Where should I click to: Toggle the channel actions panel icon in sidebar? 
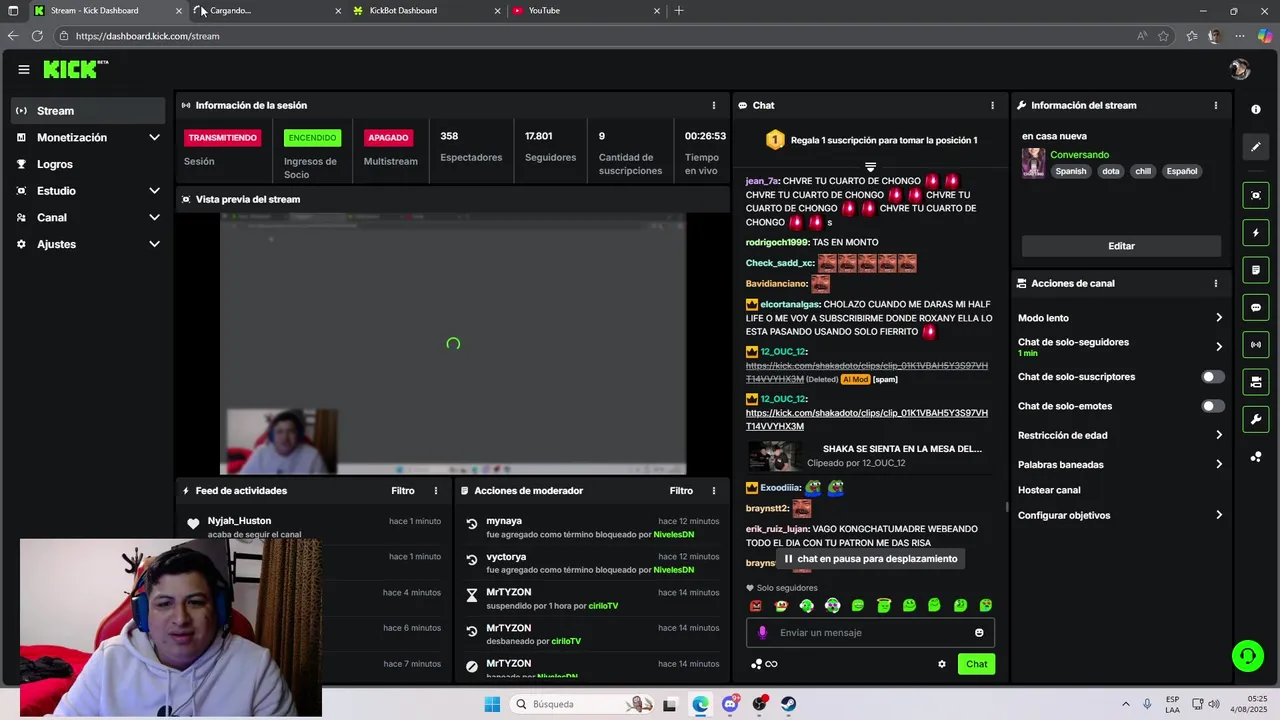[1256, 382]
